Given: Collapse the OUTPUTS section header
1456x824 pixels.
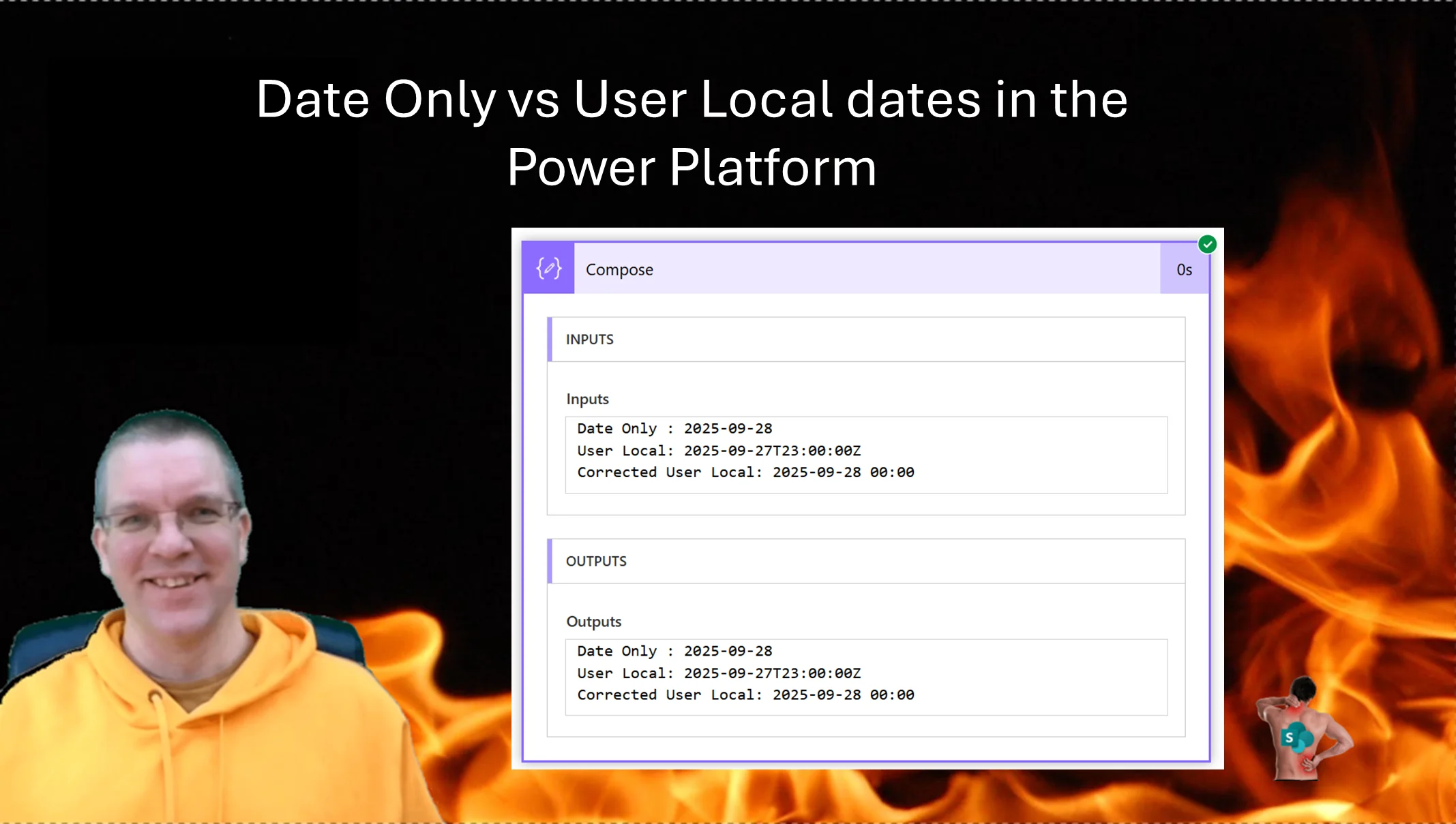Looking at the screenshot, I should pyautogui.click(x=866, y=562).
